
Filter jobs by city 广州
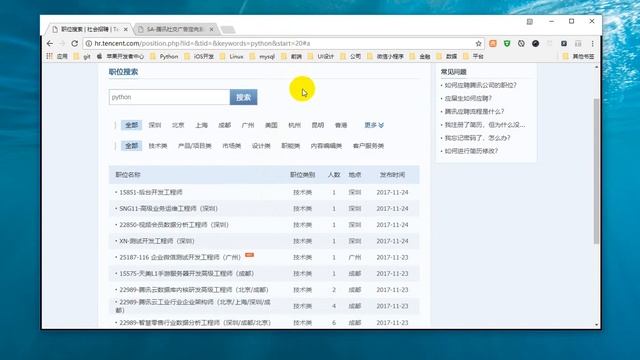click(x=248, y=125)
